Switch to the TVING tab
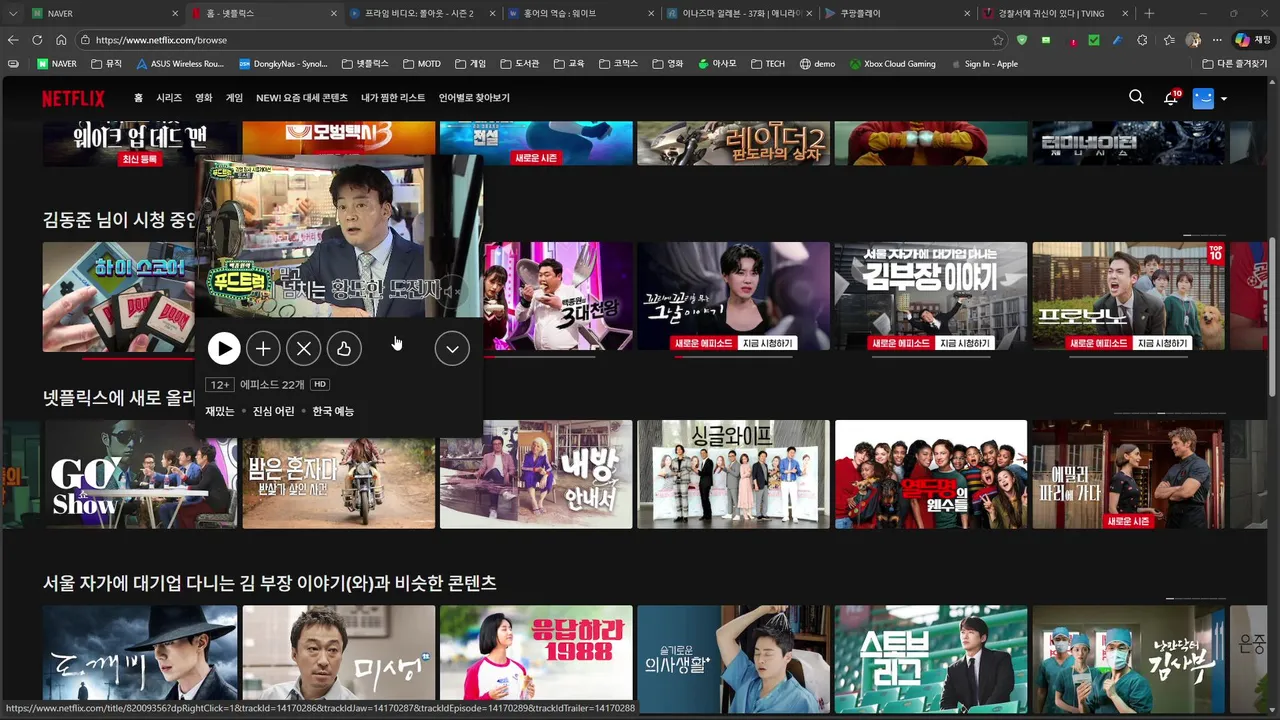Image resolution: width=1280 pixels, height=720 pixels. point(1056,14)
